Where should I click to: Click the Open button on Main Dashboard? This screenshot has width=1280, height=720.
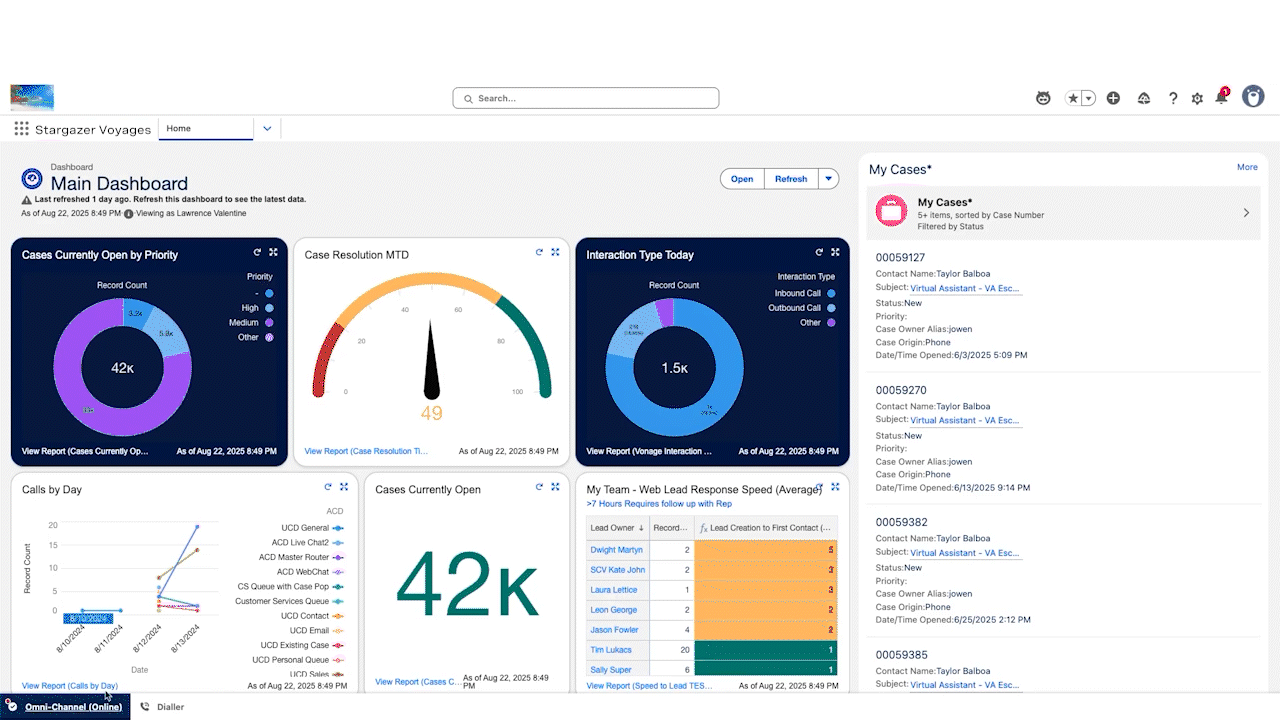742,178
